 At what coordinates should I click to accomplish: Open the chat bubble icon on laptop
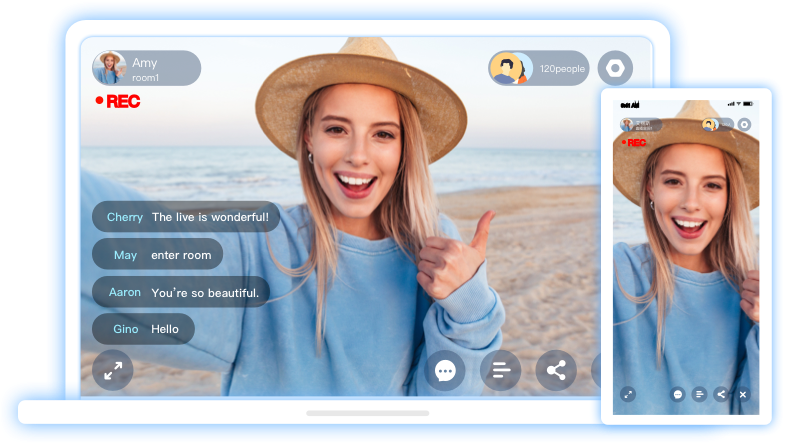[446, 371]
